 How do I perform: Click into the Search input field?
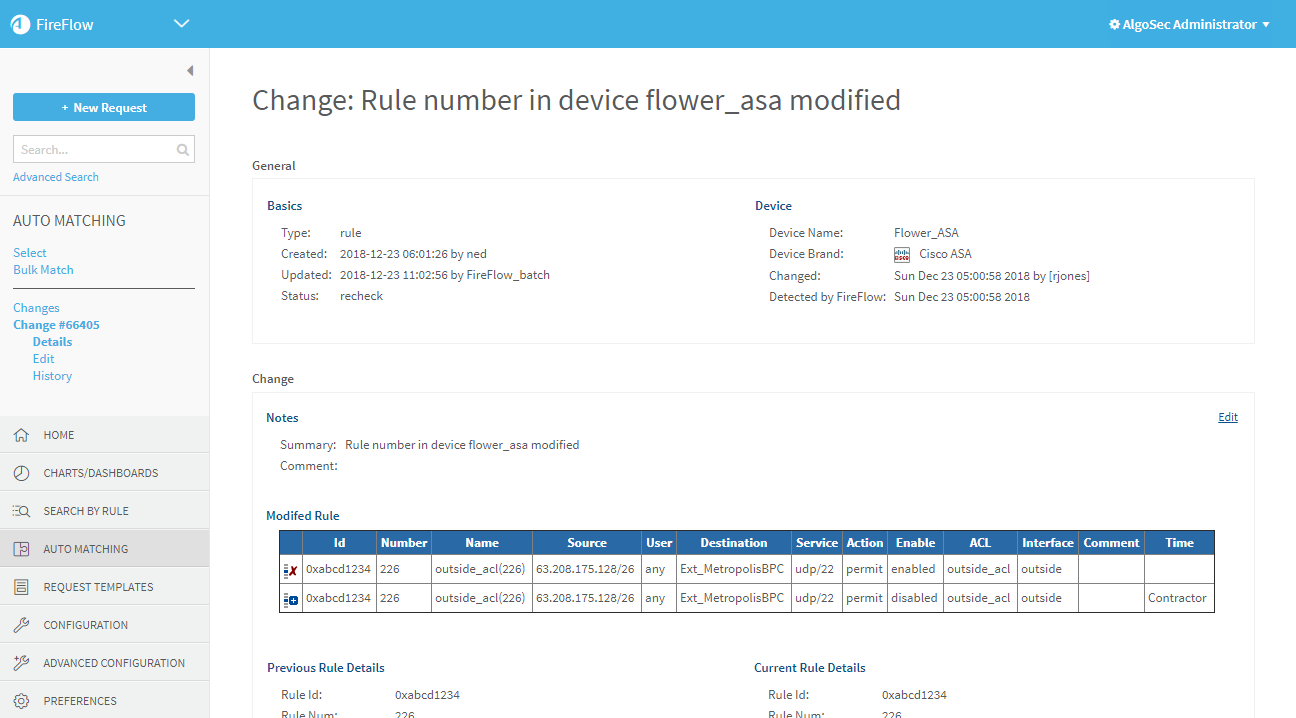click(x=94, y=150)
